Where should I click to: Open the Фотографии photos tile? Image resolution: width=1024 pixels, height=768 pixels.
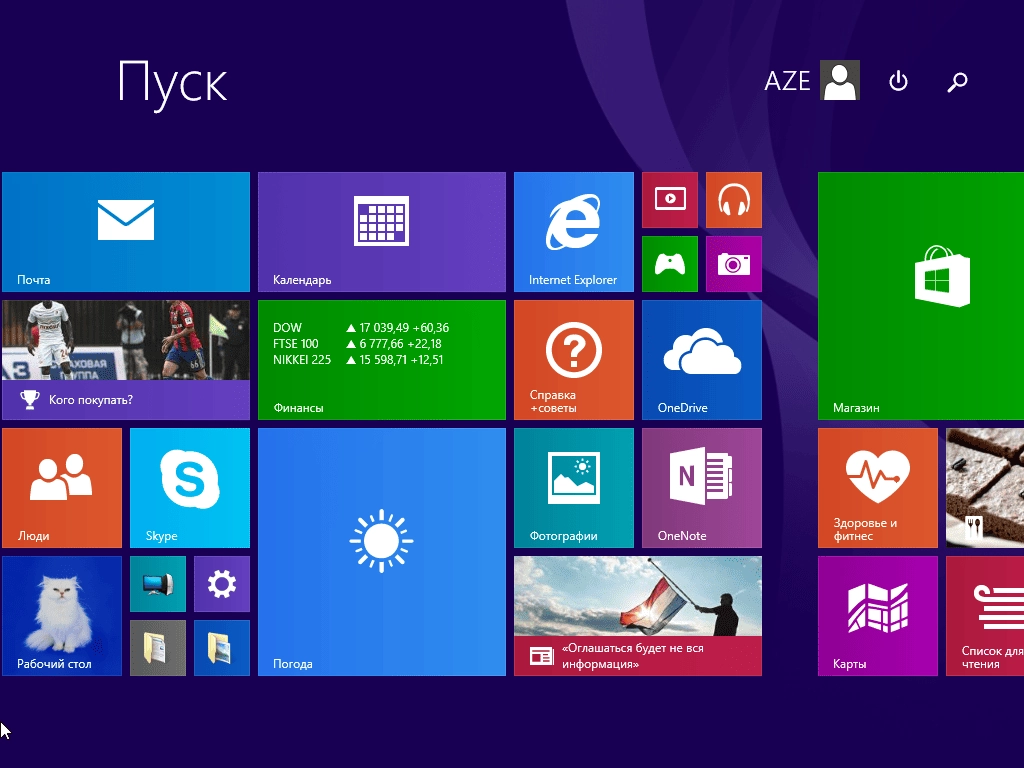pos(574,488)
